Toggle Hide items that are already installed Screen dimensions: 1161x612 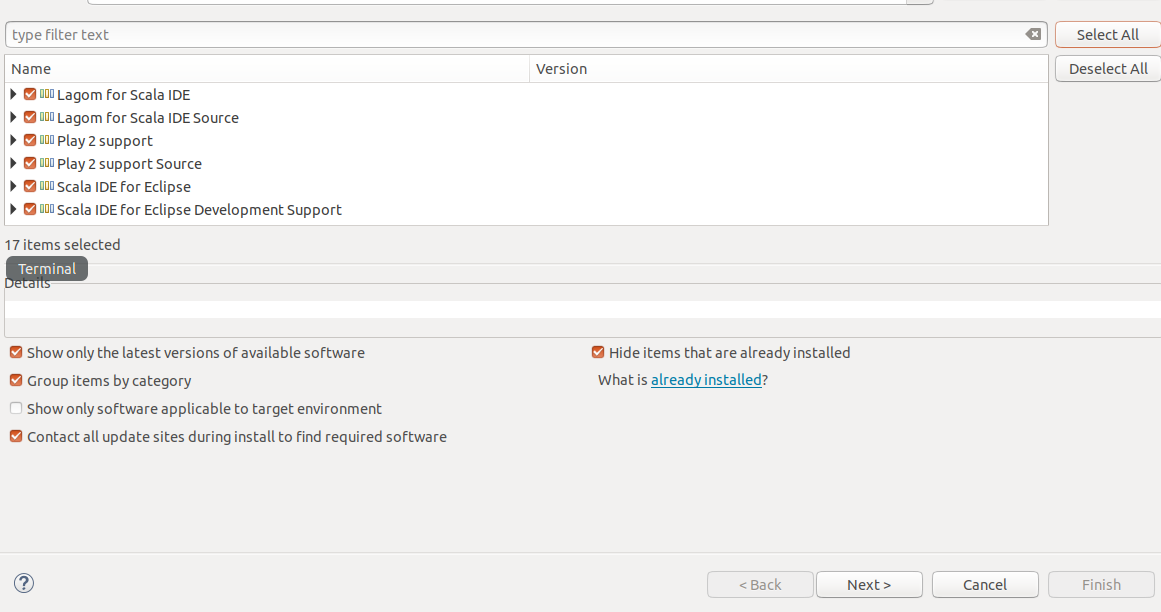598,352
